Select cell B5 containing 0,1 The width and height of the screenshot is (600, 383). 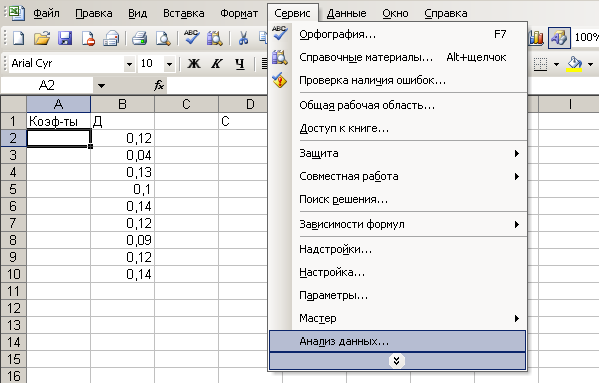click(122, 189)
